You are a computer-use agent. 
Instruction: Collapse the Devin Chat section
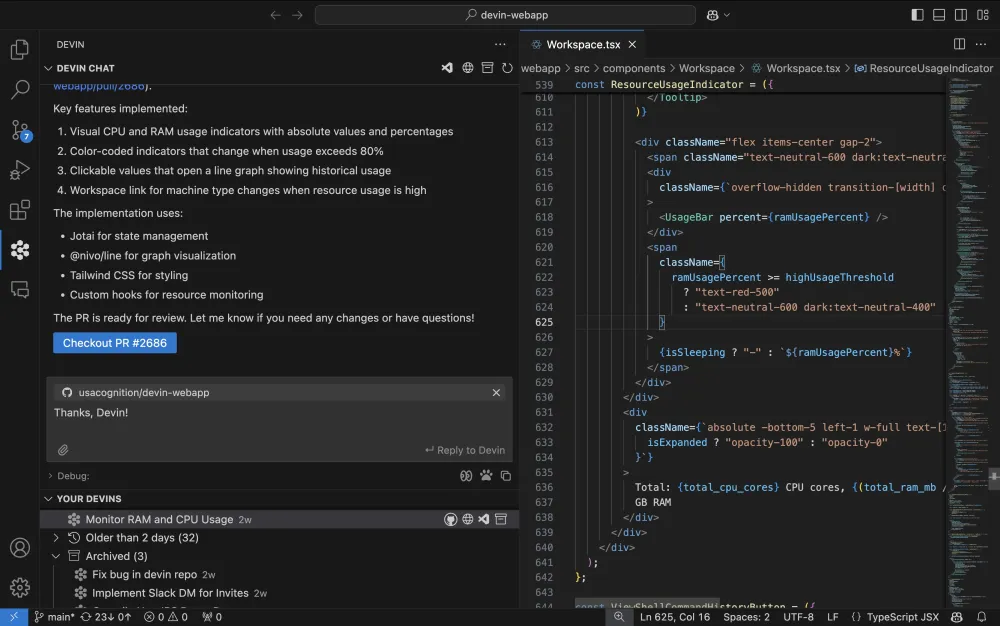tap(48, 68)
